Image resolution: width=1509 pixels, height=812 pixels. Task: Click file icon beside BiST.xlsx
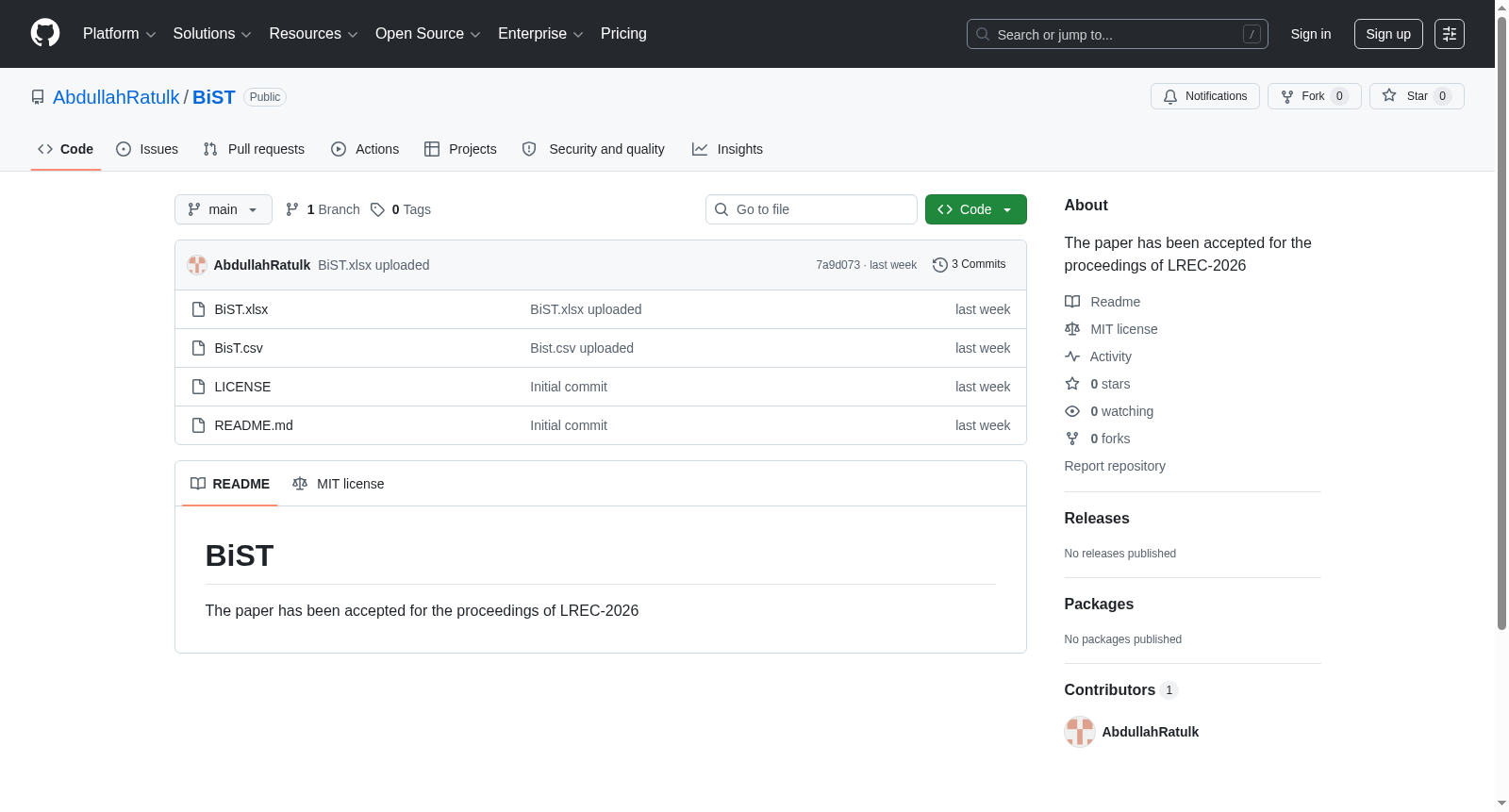coord(198,309)
